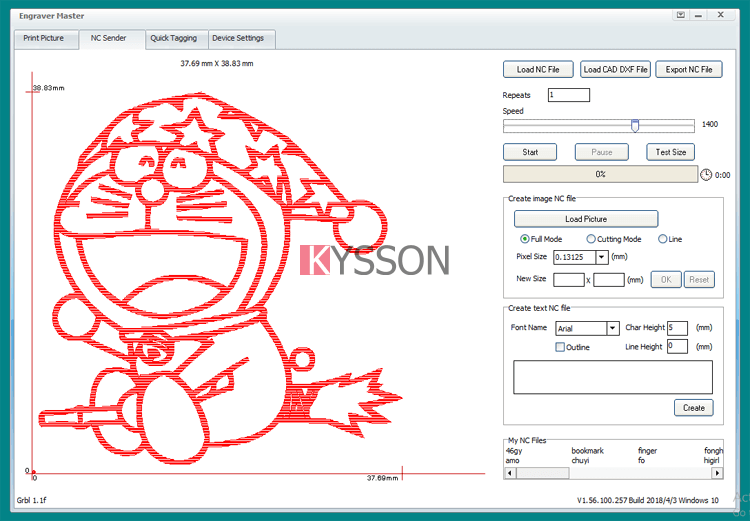This screenshot has width=750, height=521.
Task: Click the OK button for New Size
Action: point(666,279)
